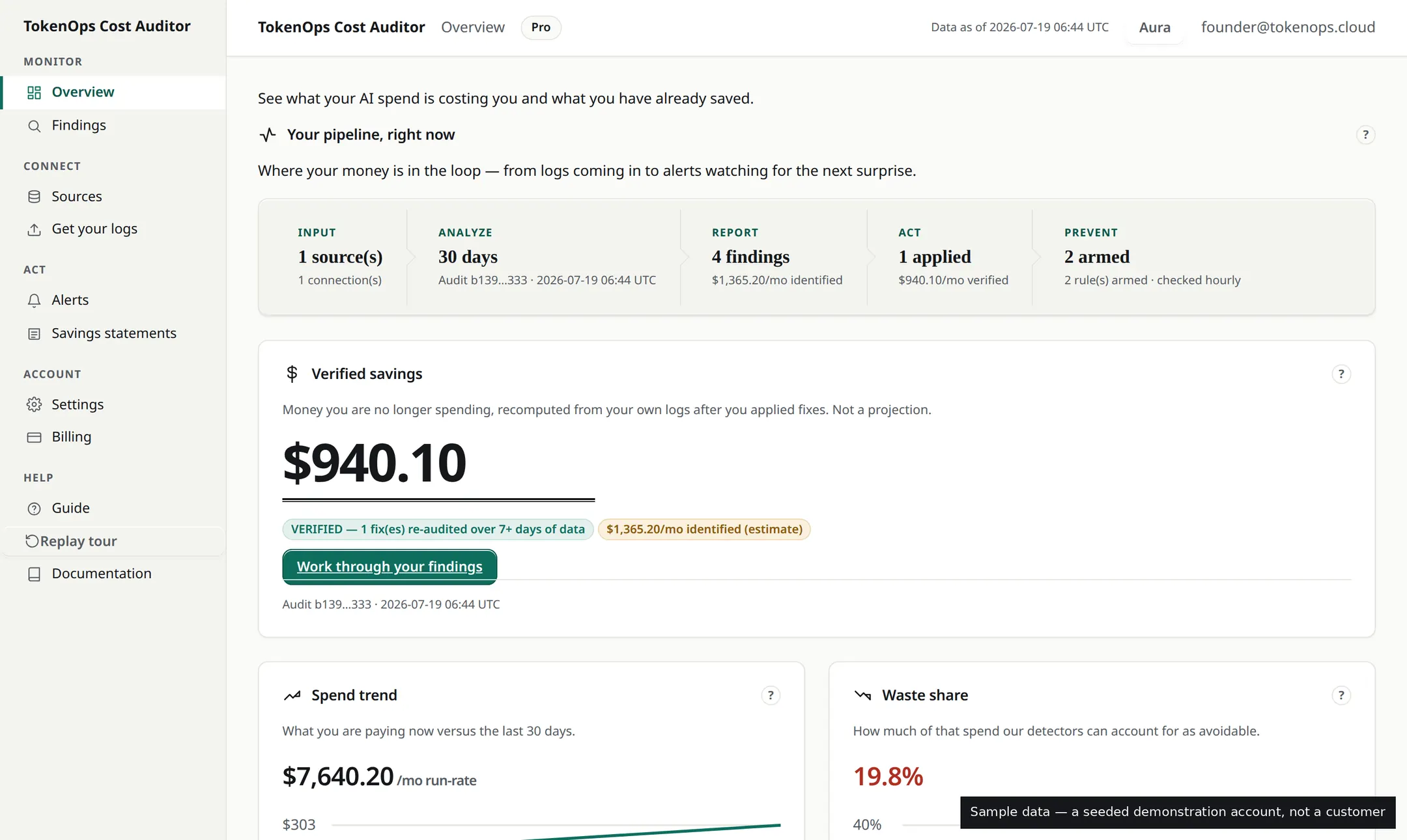Screen dimensions: 1407x840
Task: Click the TokenOps Cost Auditor sidebar title
Action: pos(107,26)
